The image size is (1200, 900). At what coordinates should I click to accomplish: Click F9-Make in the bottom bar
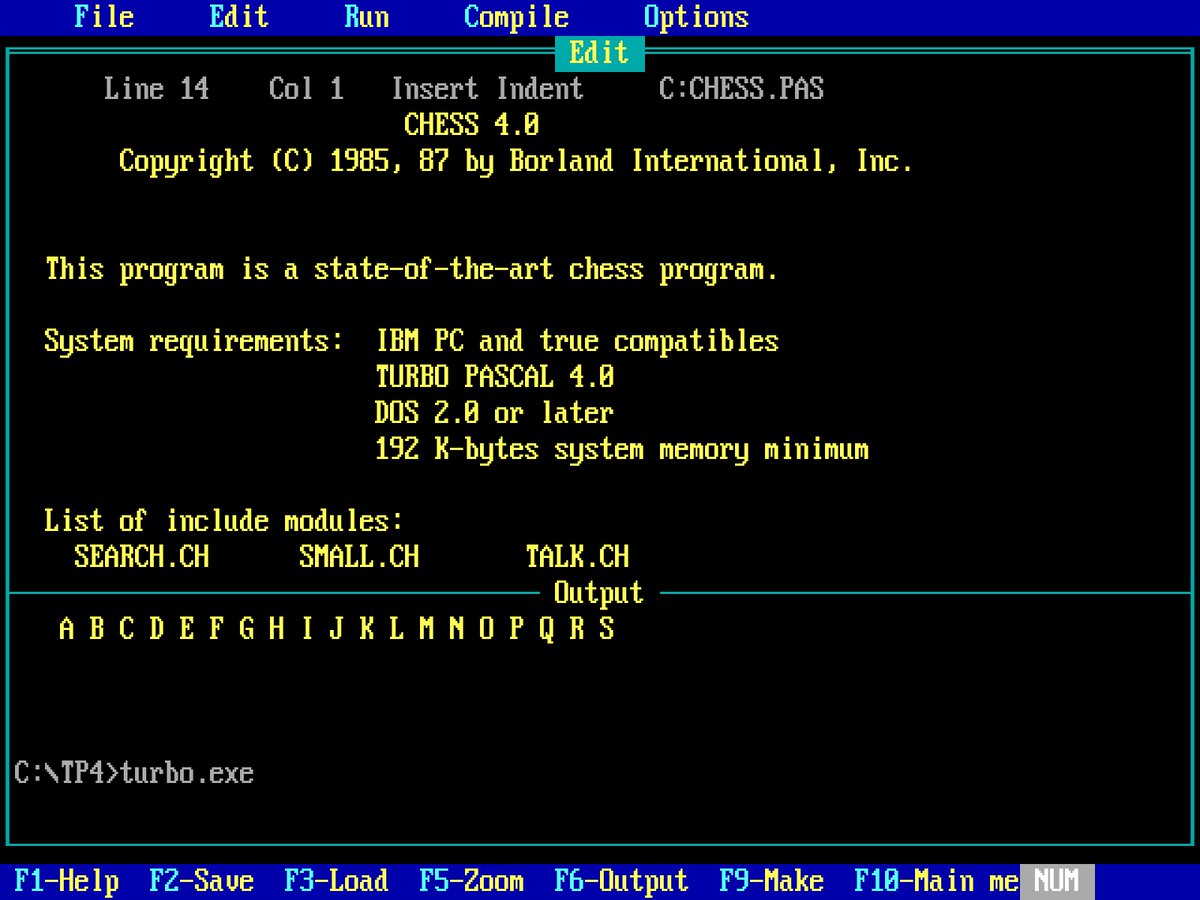tap(772, 881)
